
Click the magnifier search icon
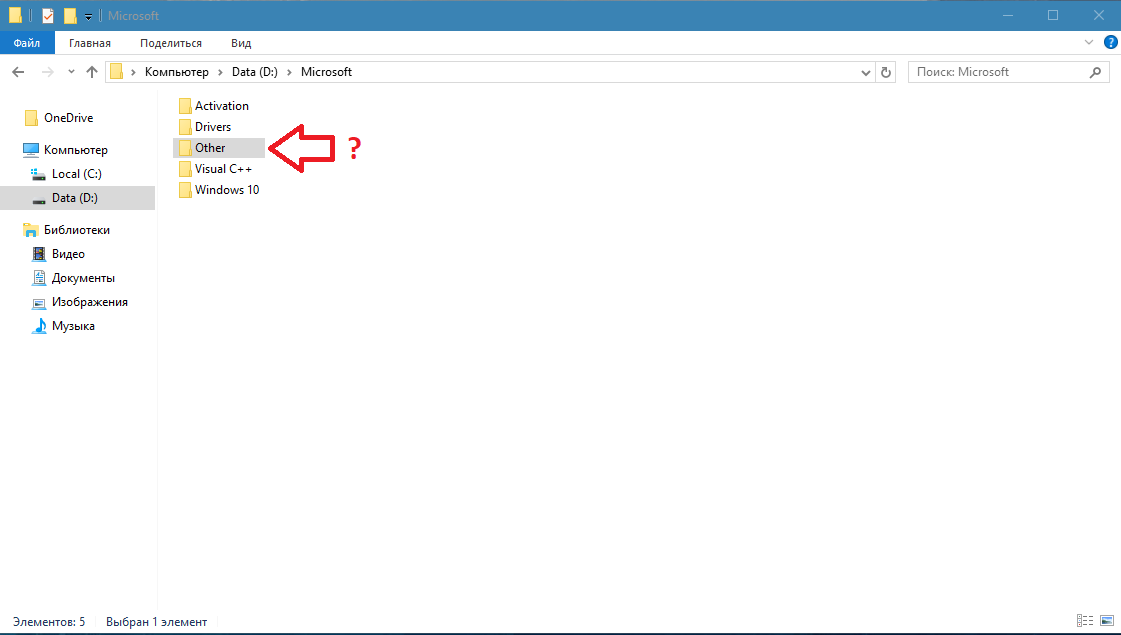(1095, 72)
